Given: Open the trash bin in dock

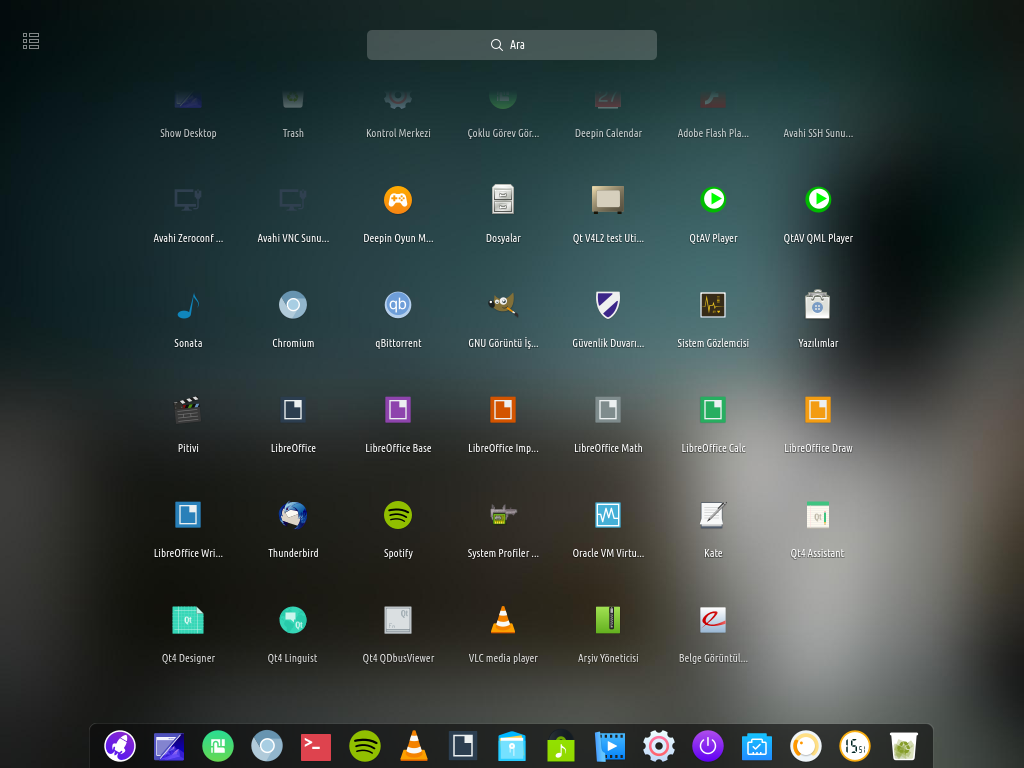Looking at the screenshot, I should click(903, 746).
